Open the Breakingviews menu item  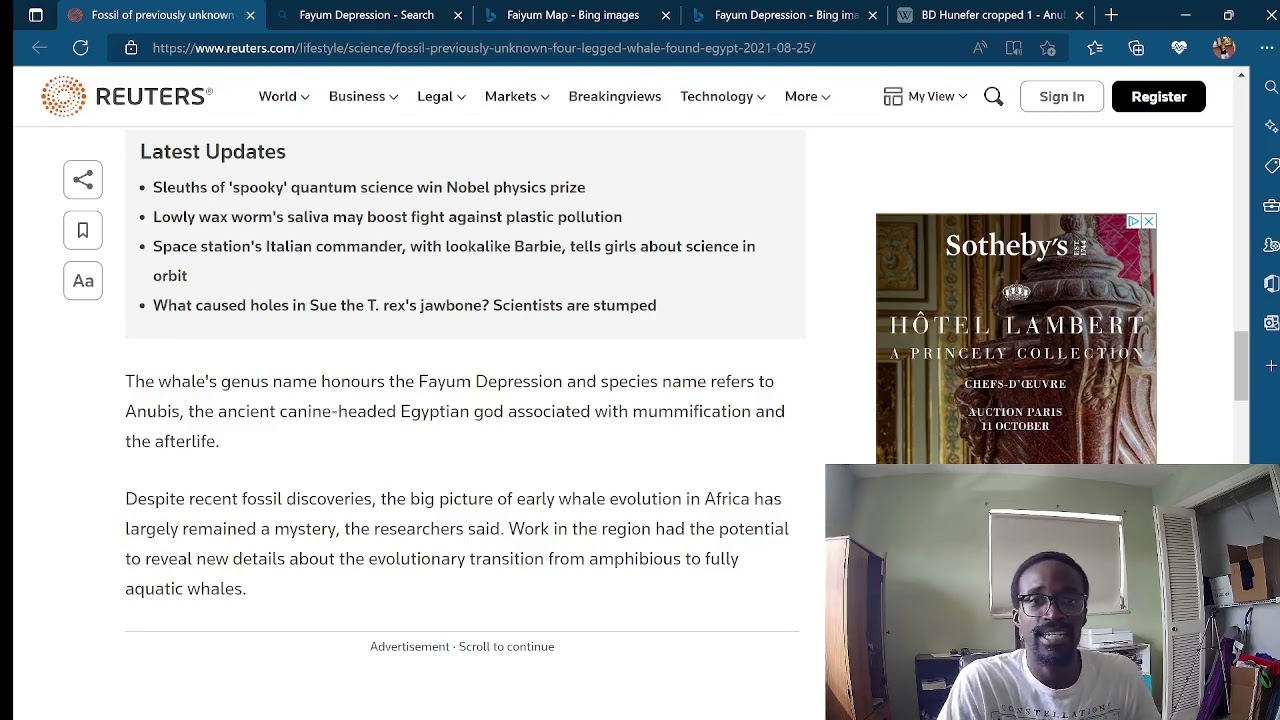pyautogui.click(x=614, y=96)
